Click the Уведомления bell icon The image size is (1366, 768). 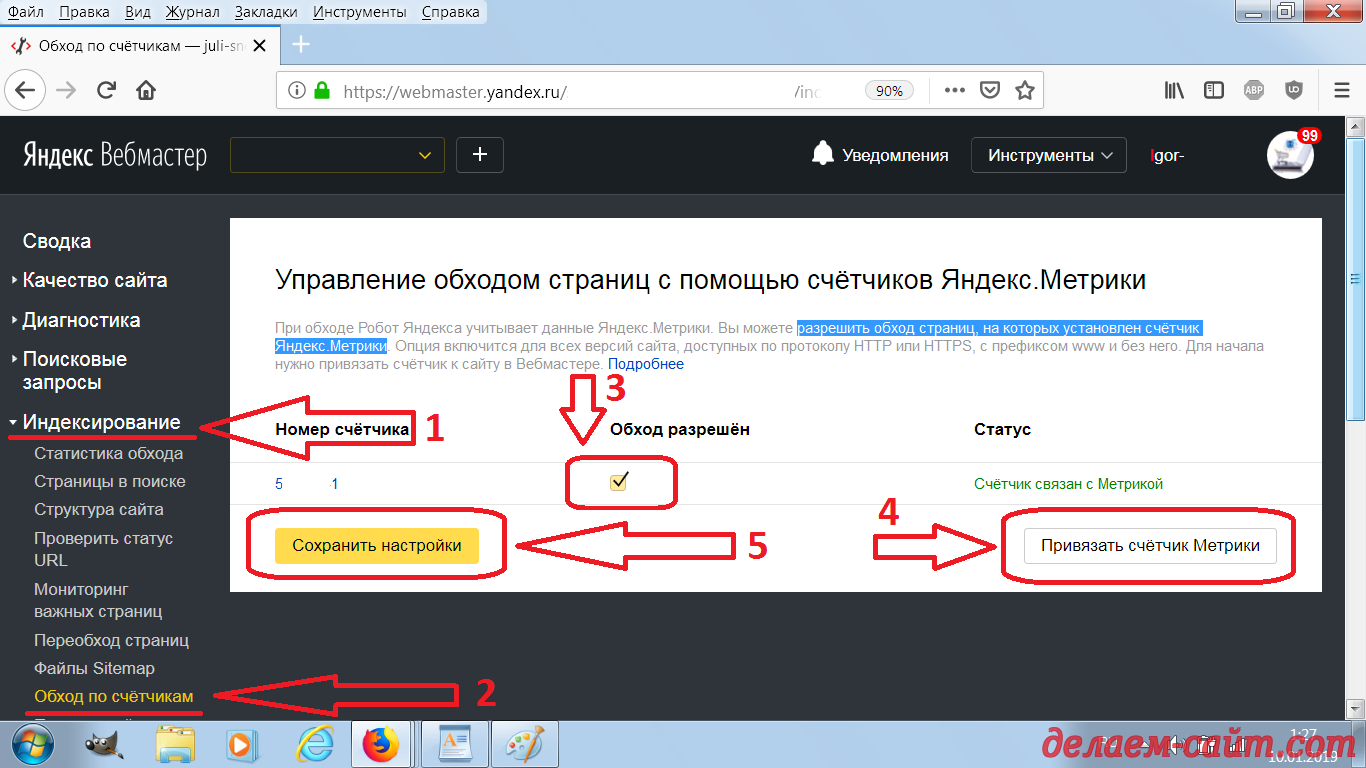[x=823, y=154]
